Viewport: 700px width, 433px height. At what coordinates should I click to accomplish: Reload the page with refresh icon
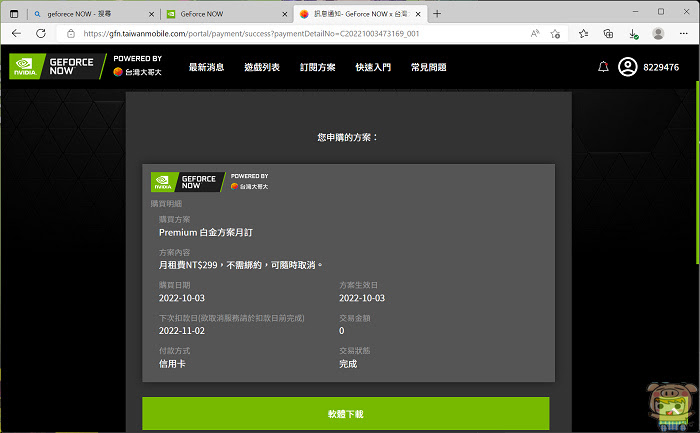point(41,33)
